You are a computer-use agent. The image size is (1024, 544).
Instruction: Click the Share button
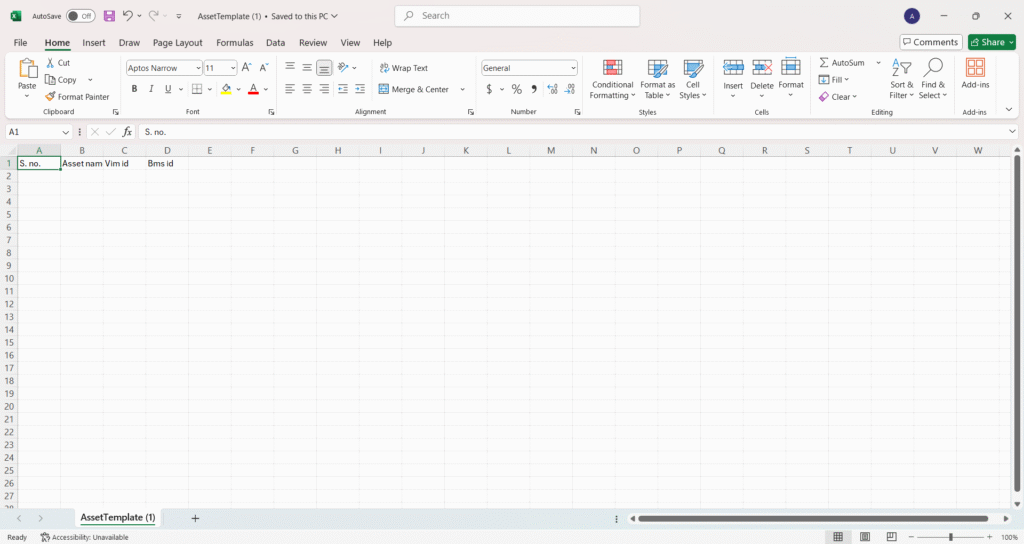pyautogui.click(x=991, y=42)
